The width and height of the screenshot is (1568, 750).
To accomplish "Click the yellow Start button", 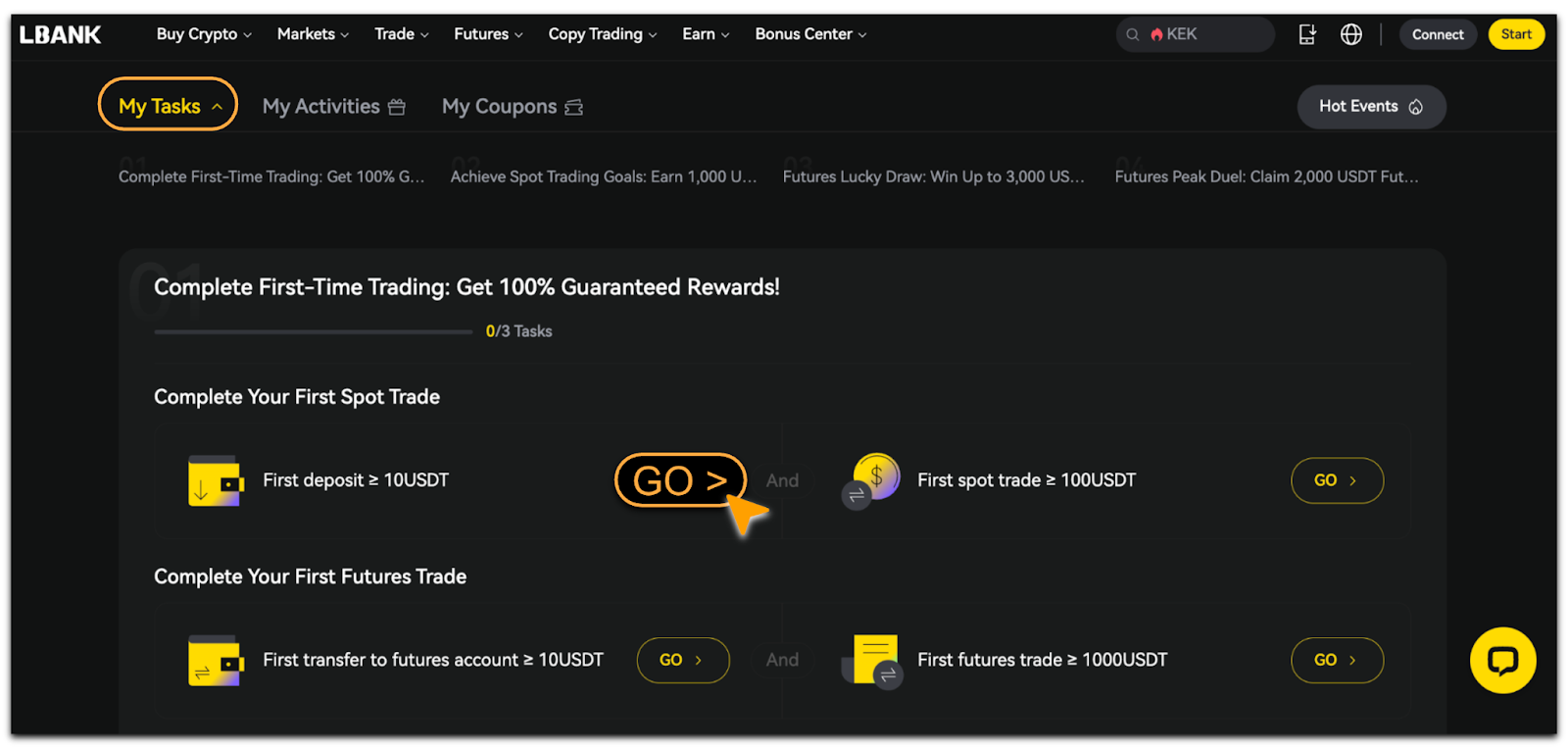I will point(1516,34).
